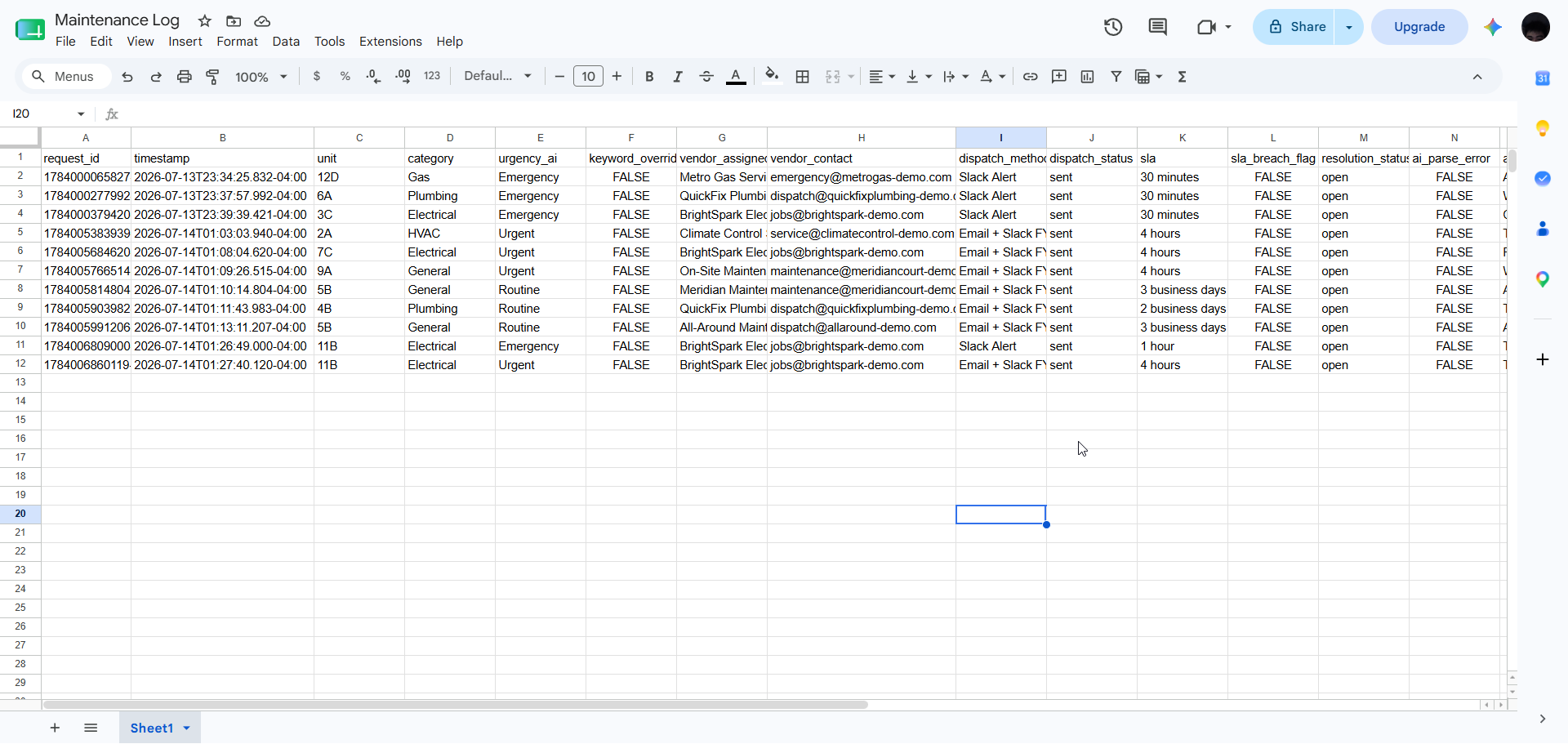Open the Format menu

pyautogui.click(x=237, y=42)
